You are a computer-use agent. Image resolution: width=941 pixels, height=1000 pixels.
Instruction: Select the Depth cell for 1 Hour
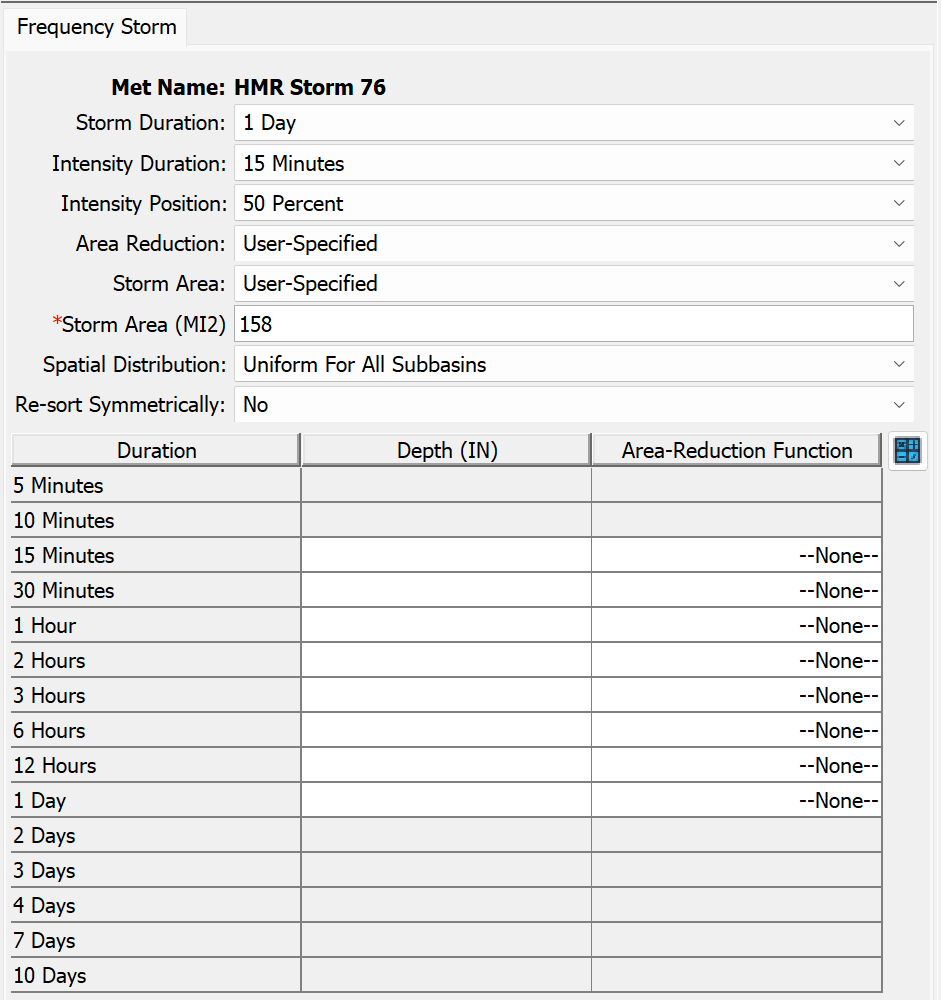click(446, 626)
